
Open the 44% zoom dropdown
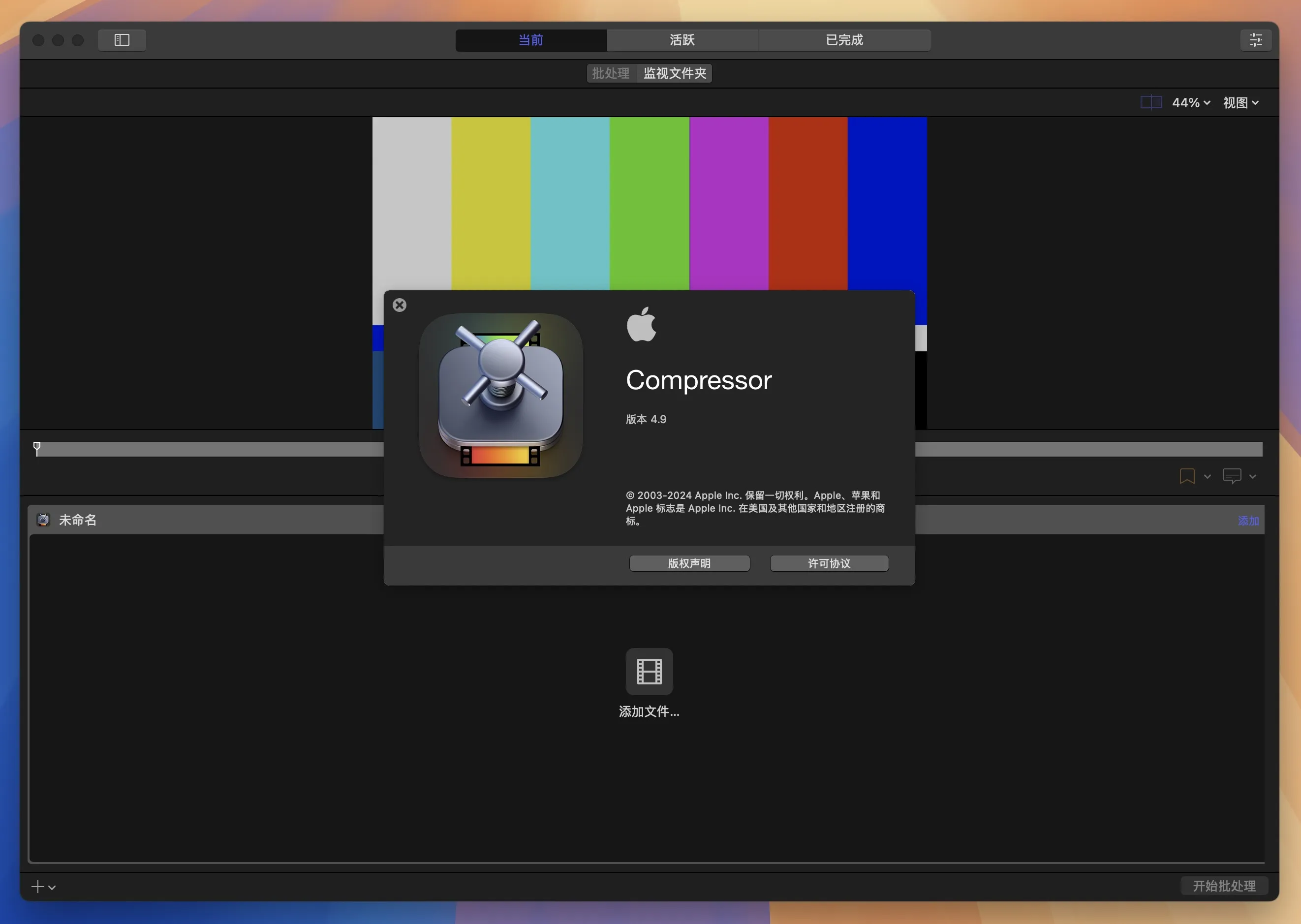click(1191, 103)
